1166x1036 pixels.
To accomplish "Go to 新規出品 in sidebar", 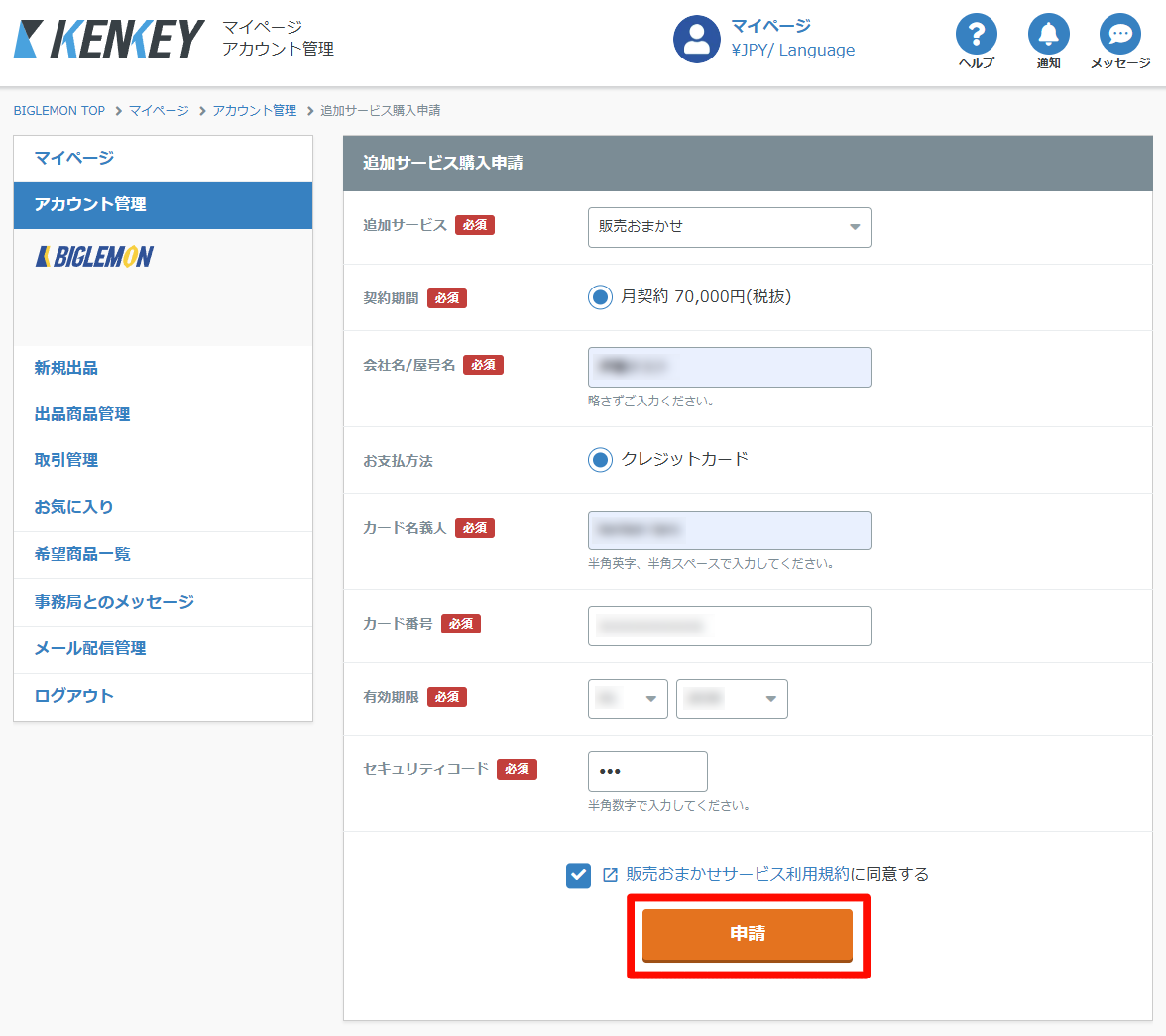I will coord(66,368).
